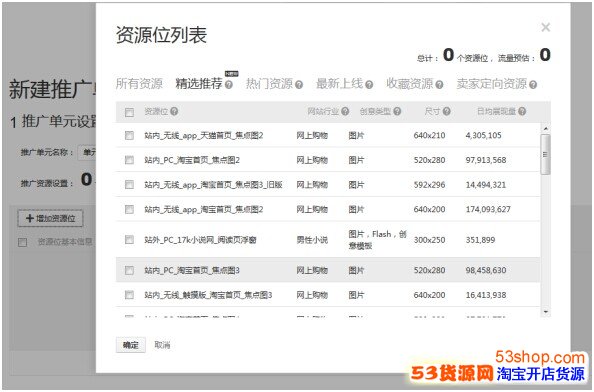
Task: Click help icon next to 网站行业 header
Action: pos(345,111)
